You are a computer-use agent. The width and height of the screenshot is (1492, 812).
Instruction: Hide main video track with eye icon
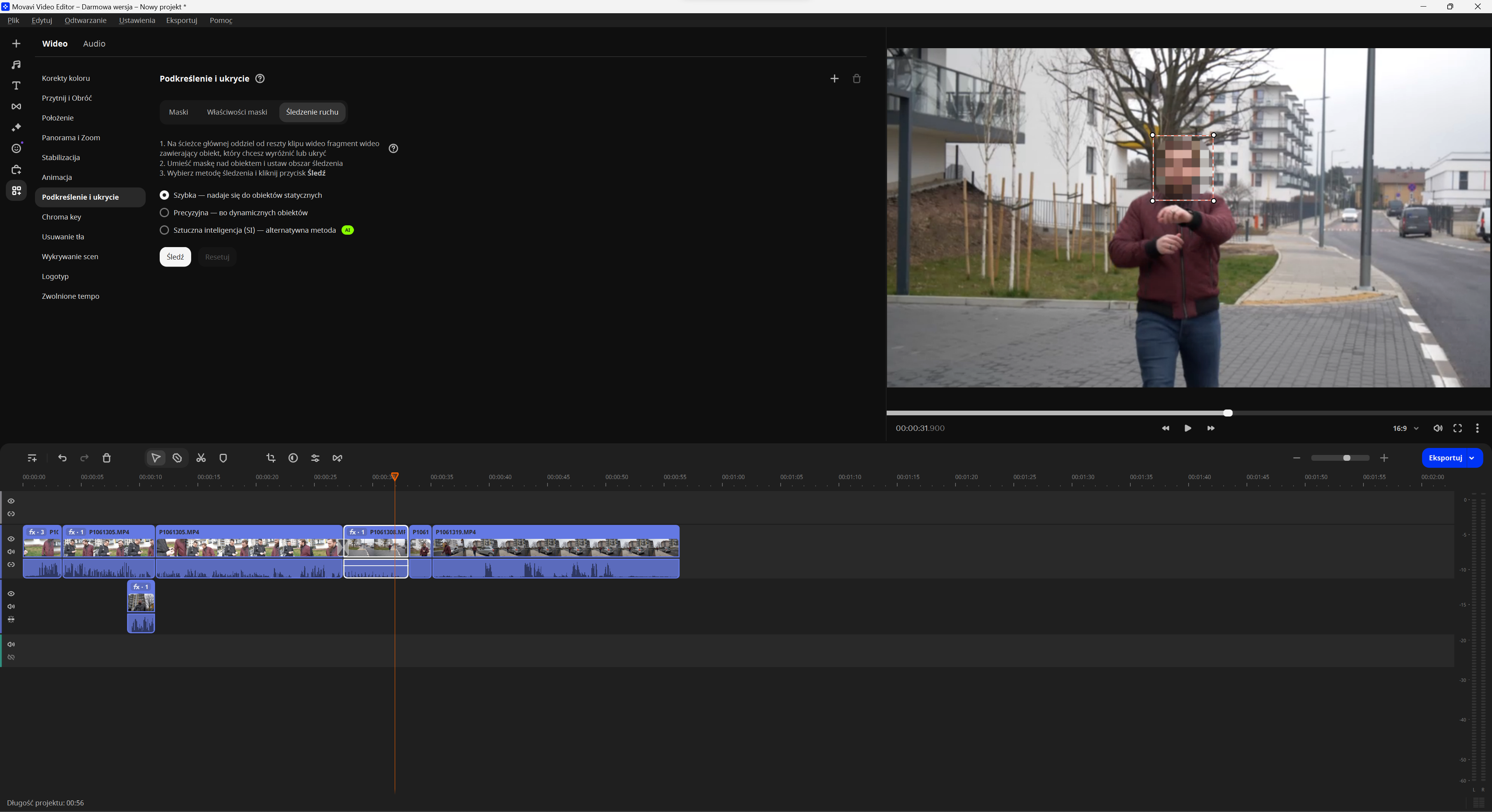pyautogui.click(x=11, y=538)
